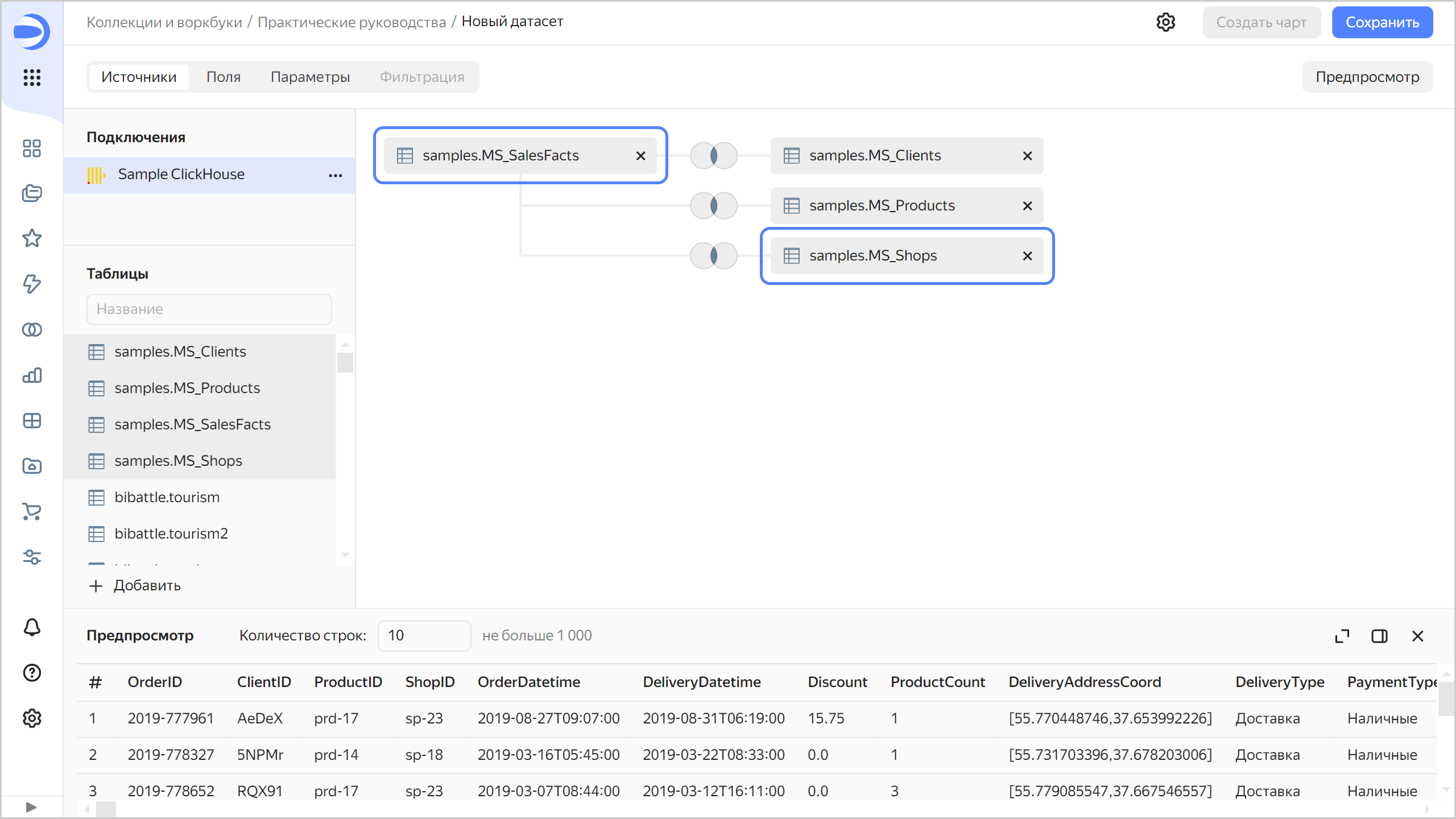Open the all services grid menu
The height and width of the screenshot is (819, 1456).
32,77
